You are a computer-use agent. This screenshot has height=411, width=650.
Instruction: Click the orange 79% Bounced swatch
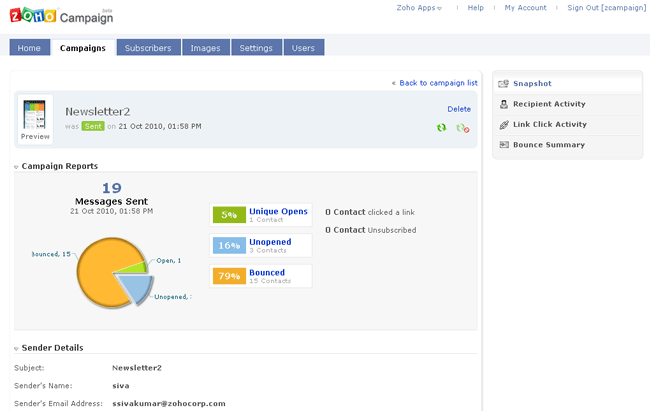point(227,276)
